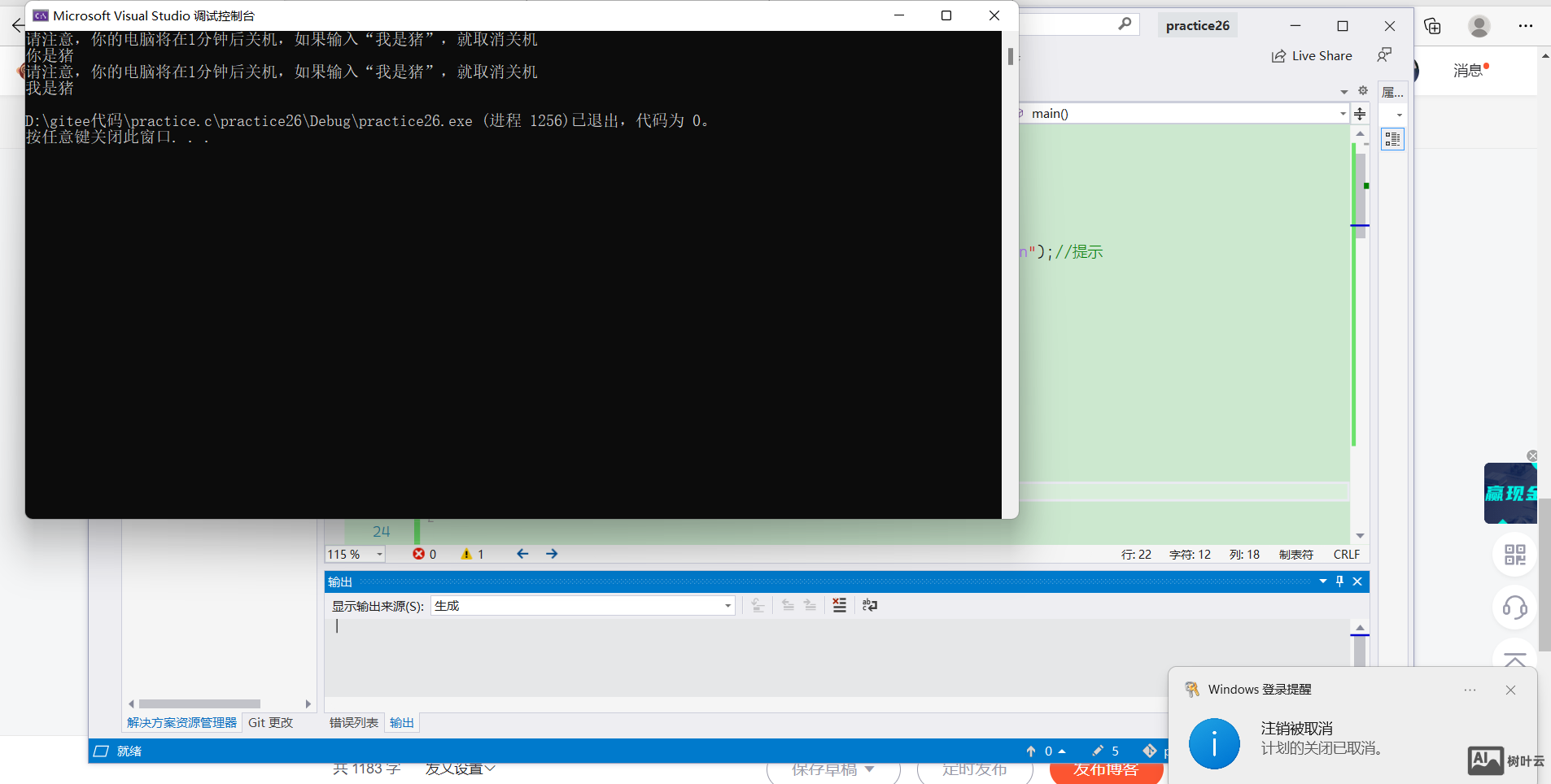Switch to the Git 更改 tab
Image resolution: width=1551 pixels, height=784 pixels.
(270, 723)
